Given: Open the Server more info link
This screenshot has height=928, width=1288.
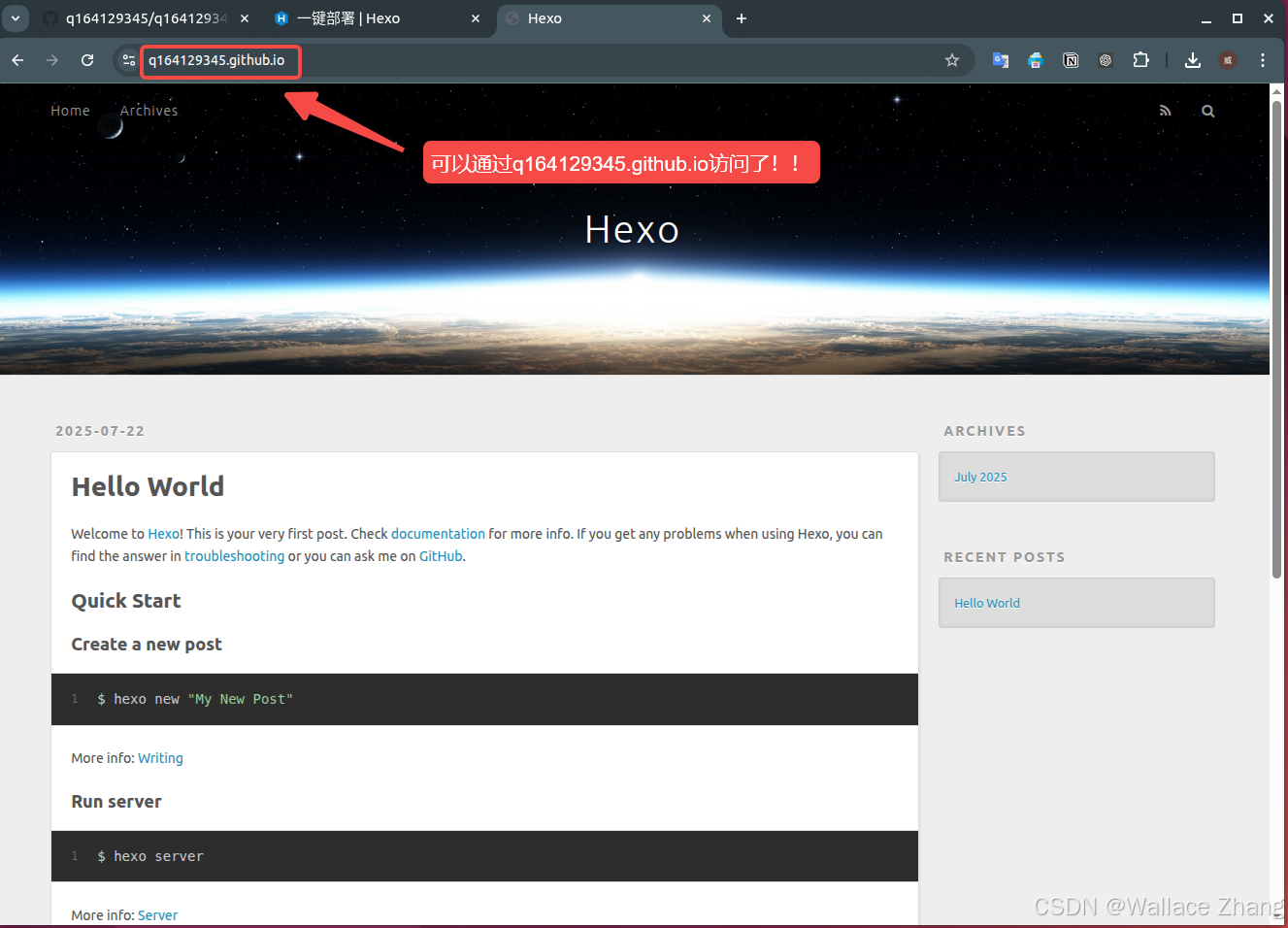Looking at the screenshot, I should pyautogui.click(x=157, y=915).
